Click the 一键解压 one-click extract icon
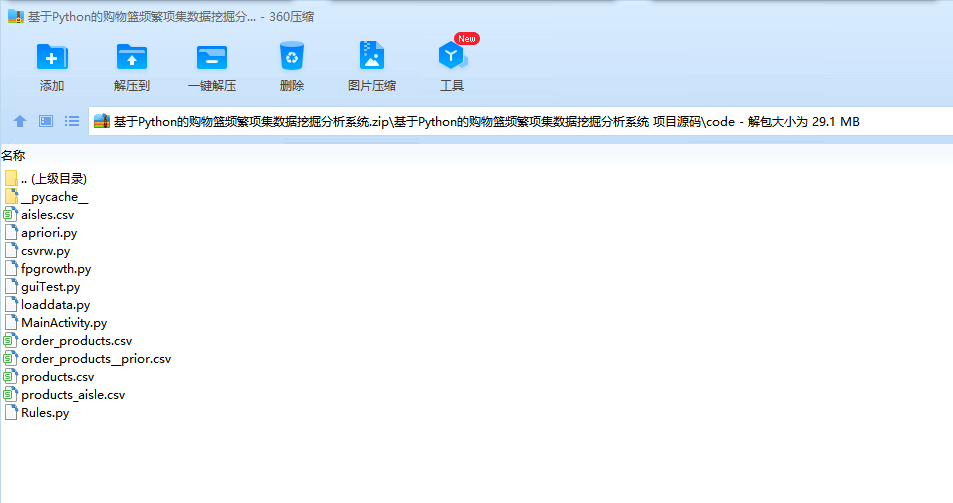 tap(212, 58)
